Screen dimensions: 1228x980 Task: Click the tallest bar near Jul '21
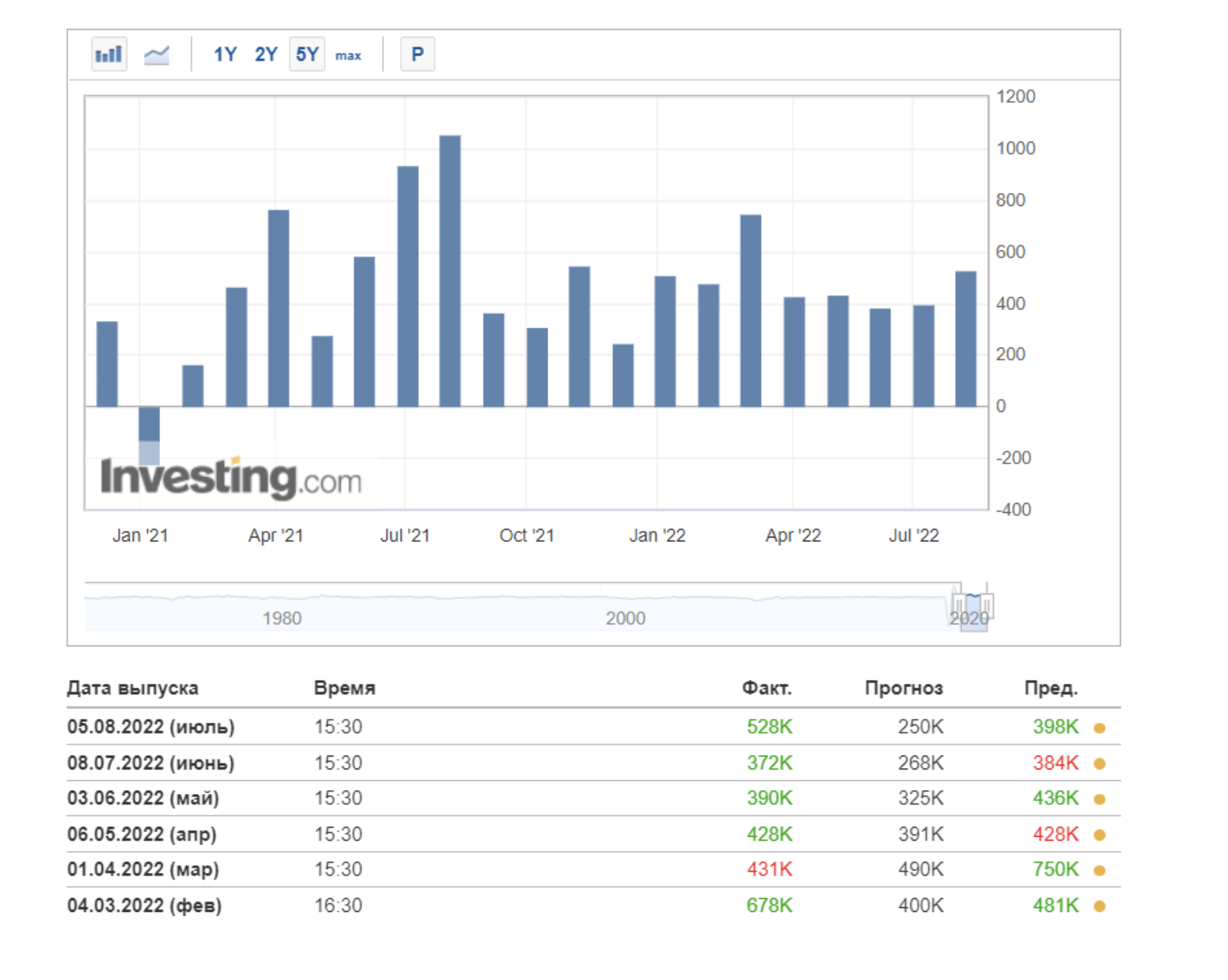450,271
